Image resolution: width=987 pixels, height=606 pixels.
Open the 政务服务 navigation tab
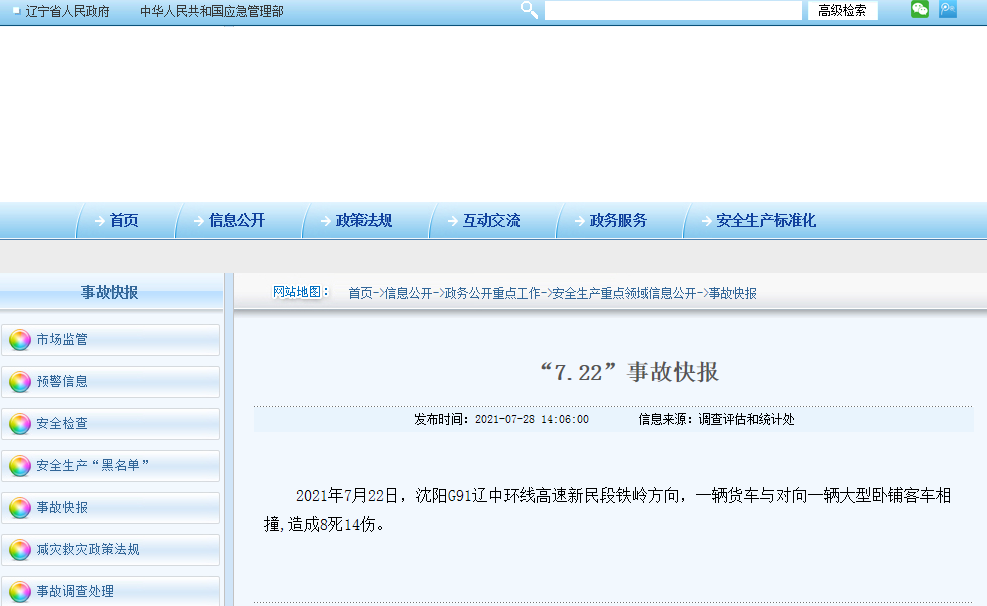point(618,220)
